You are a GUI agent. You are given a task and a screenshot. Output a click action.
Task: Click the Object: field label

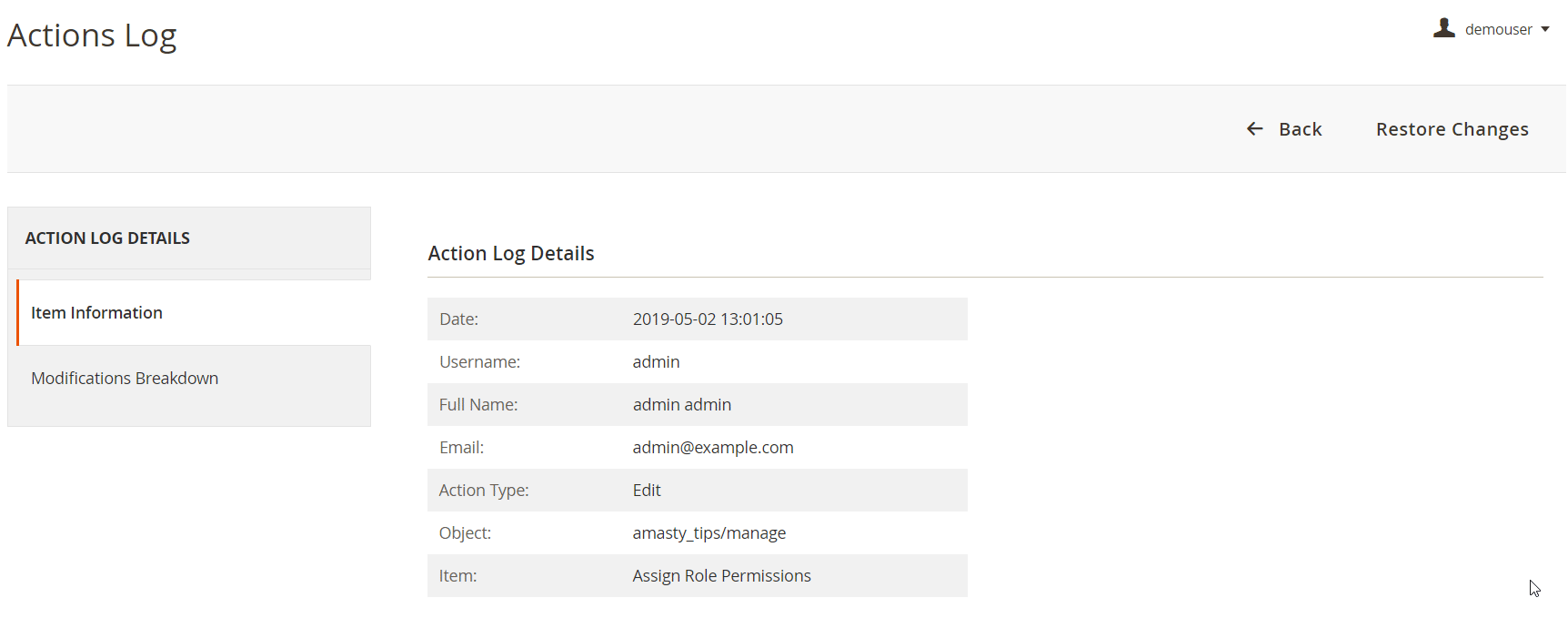pos(465,533)
